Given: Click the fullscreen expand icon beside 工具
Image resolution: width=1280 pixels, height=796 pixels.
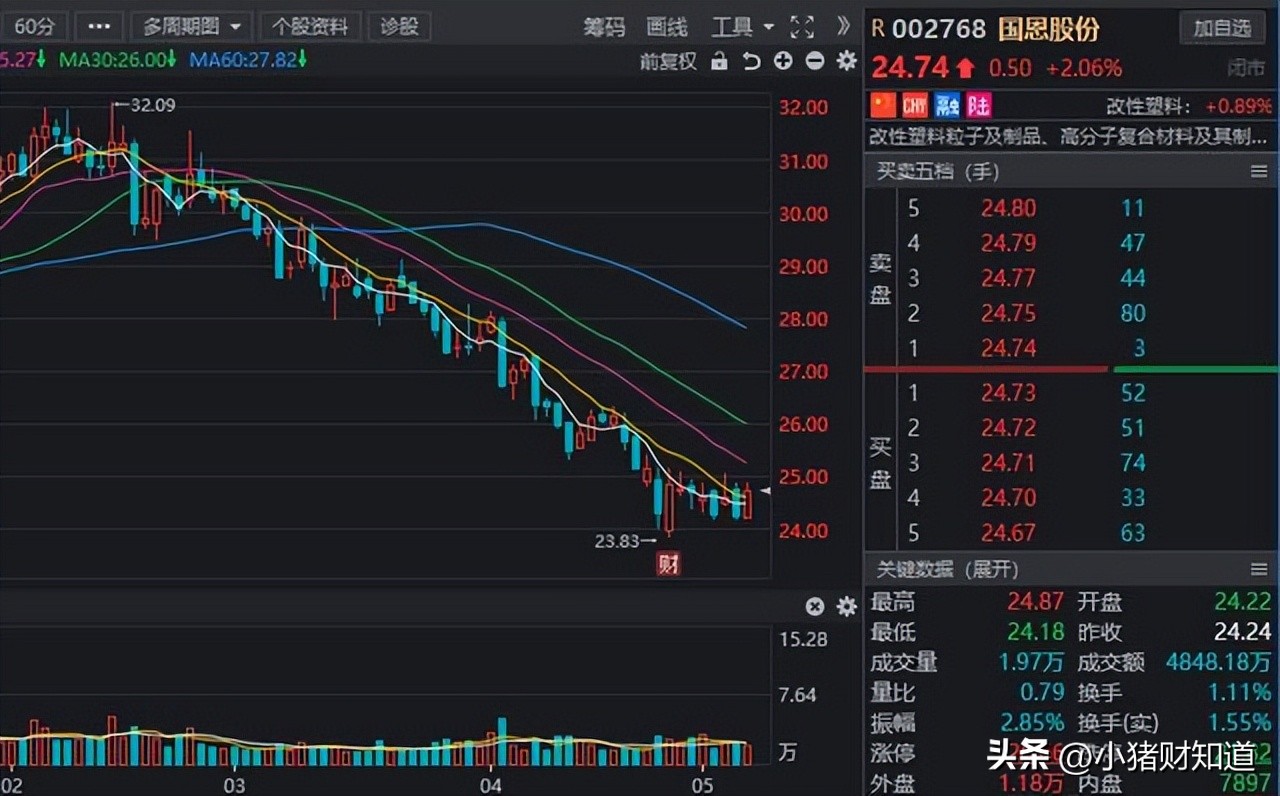Looking at the screenshot, I should 802,27.
